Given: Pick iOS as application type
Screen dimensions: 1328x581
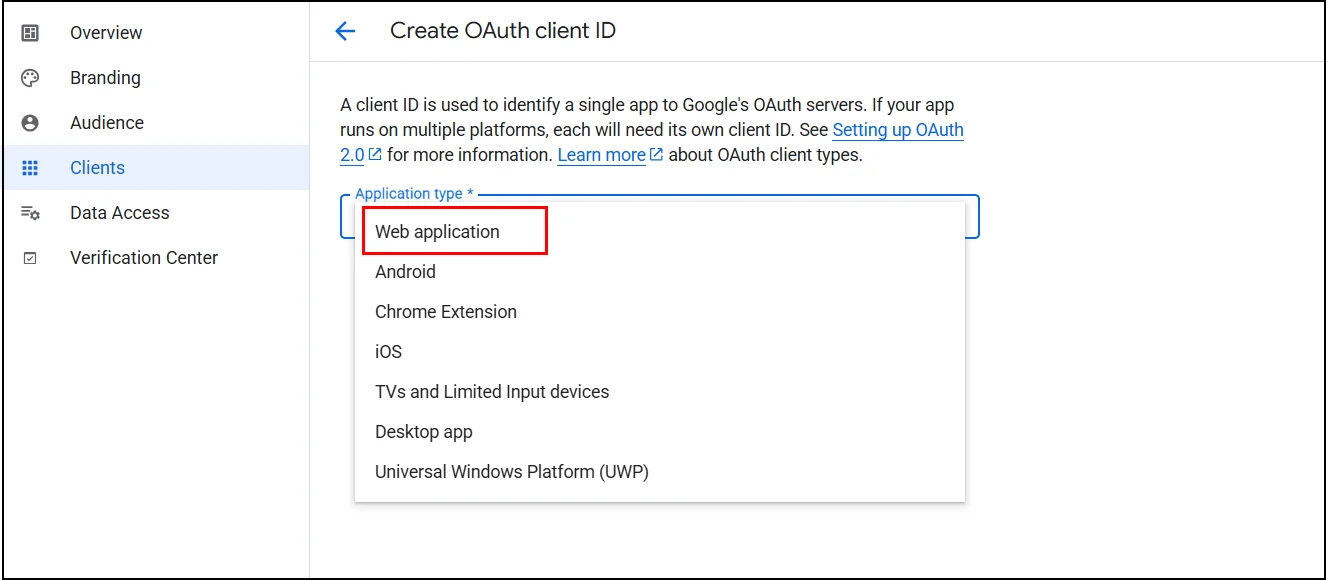Looking at the screenshot, I should 660,352.
